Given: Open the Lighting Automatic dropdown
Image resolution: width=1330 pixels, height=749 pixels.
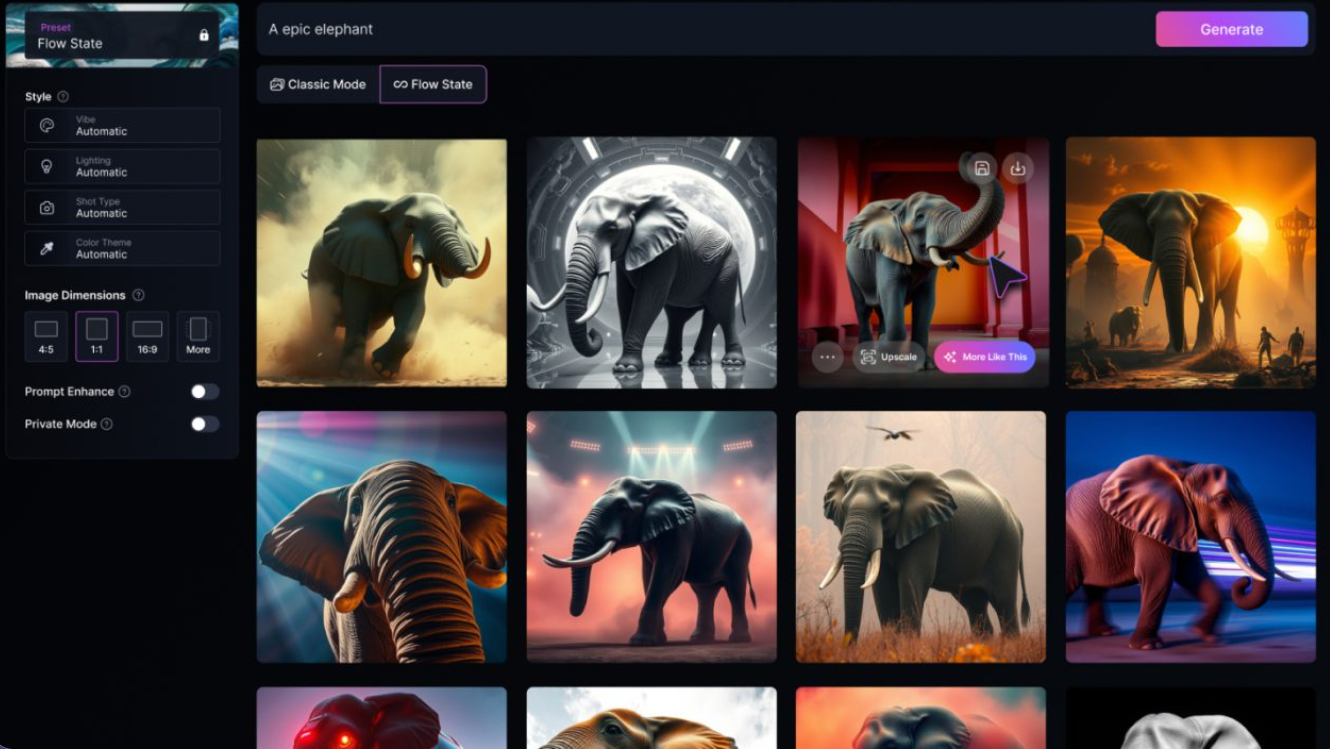Looking at the screenshot, I should point(122,166).
